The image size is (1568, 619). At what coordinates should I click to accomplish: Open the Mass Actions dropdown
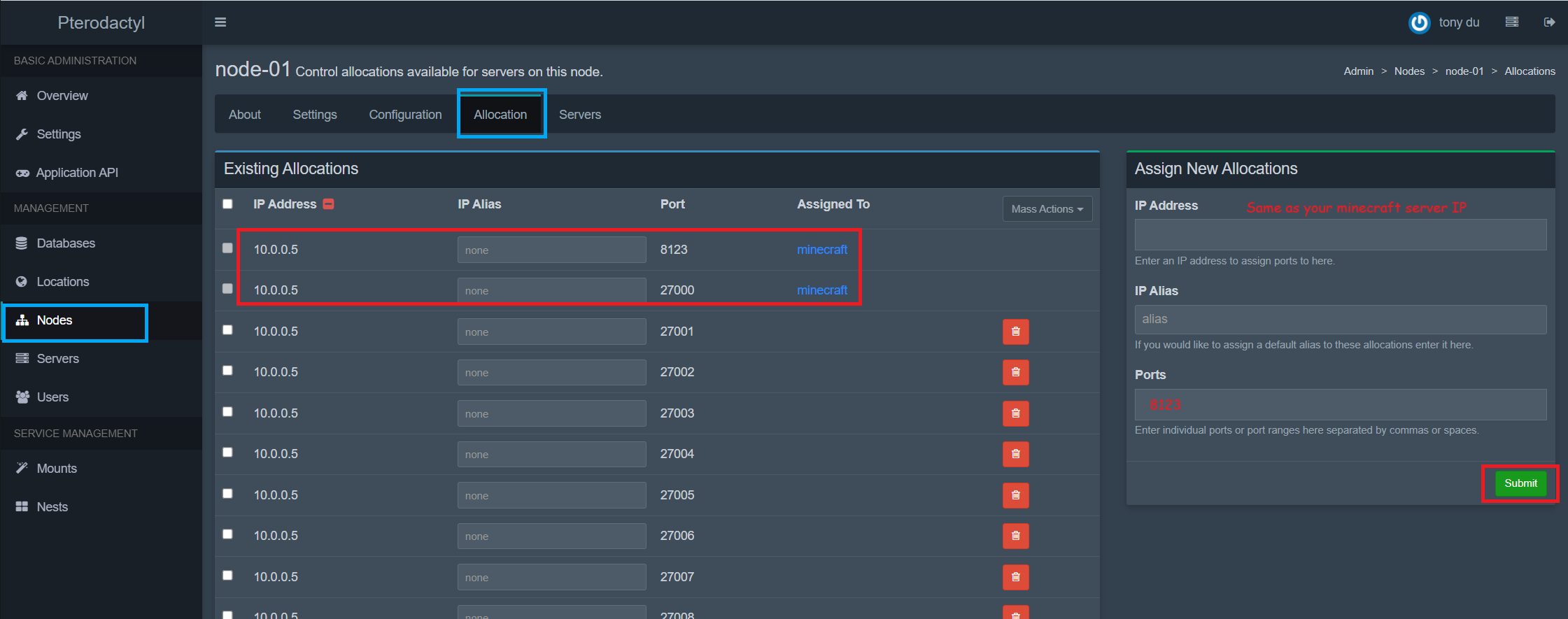point(1047,209)
